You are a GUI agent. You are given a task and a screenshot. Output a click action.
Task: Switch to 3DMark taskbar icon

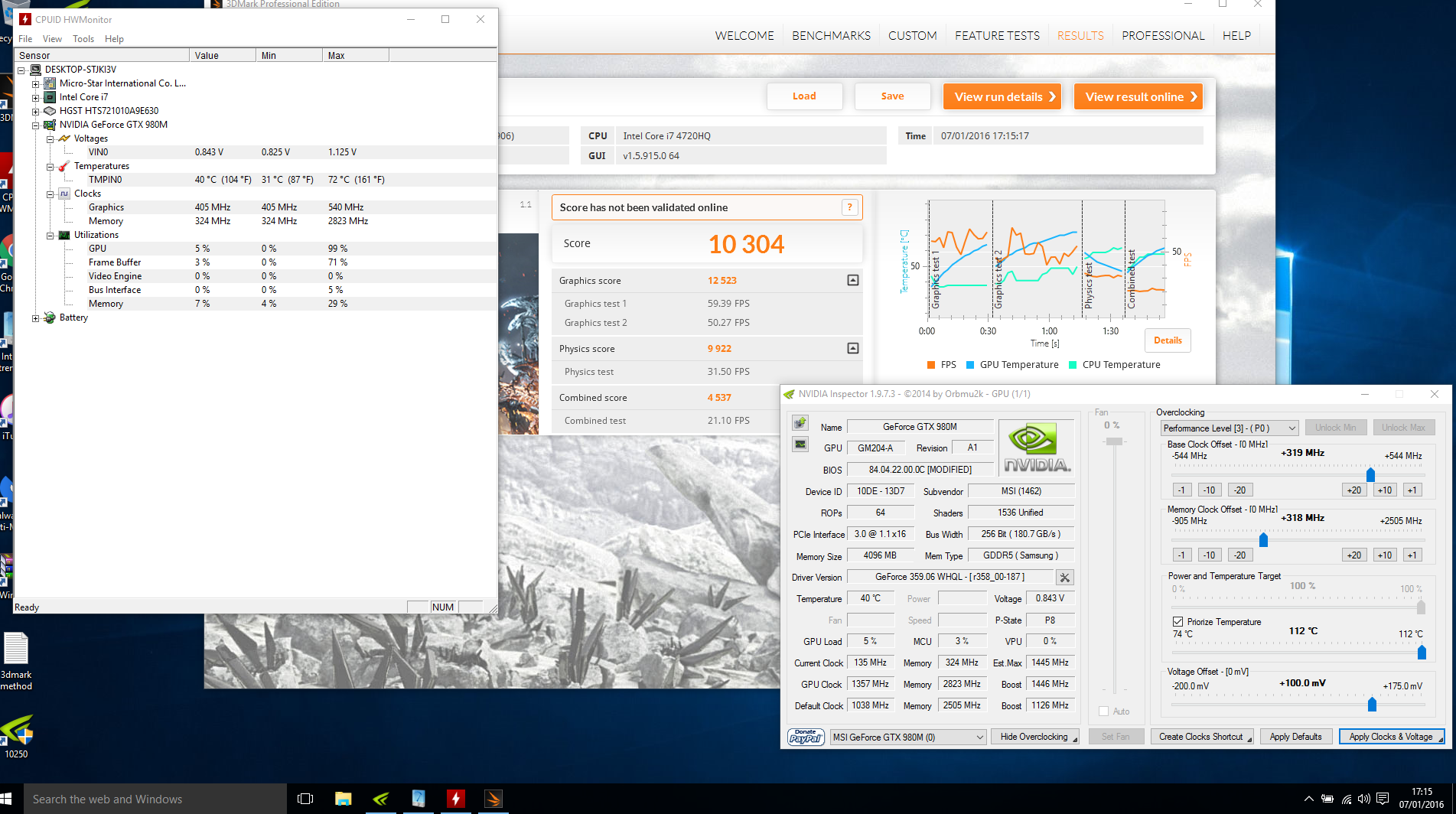493,799
